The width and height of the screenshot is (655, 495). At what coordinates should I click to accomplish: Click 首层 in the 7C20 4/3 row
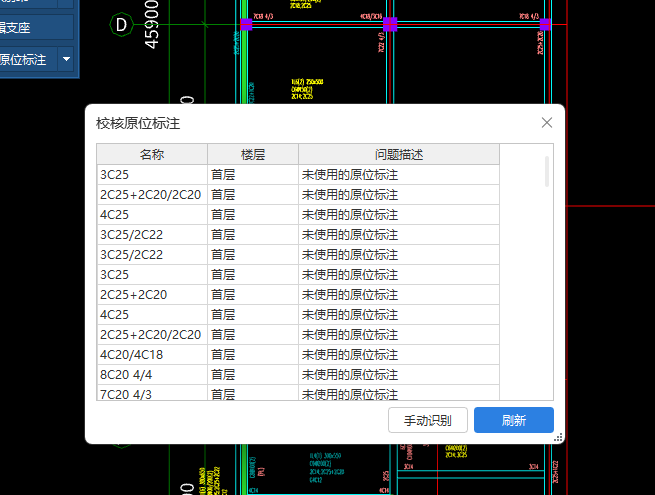coord(223,394)
